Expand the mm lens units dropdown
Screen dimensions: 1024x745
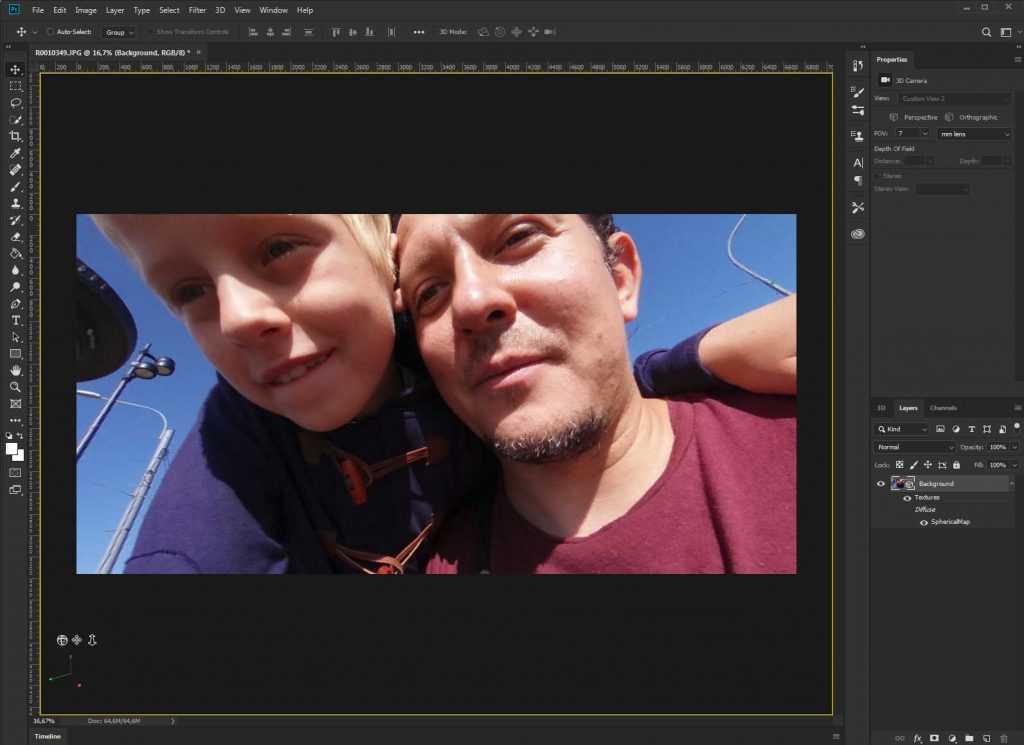[974, 133]
